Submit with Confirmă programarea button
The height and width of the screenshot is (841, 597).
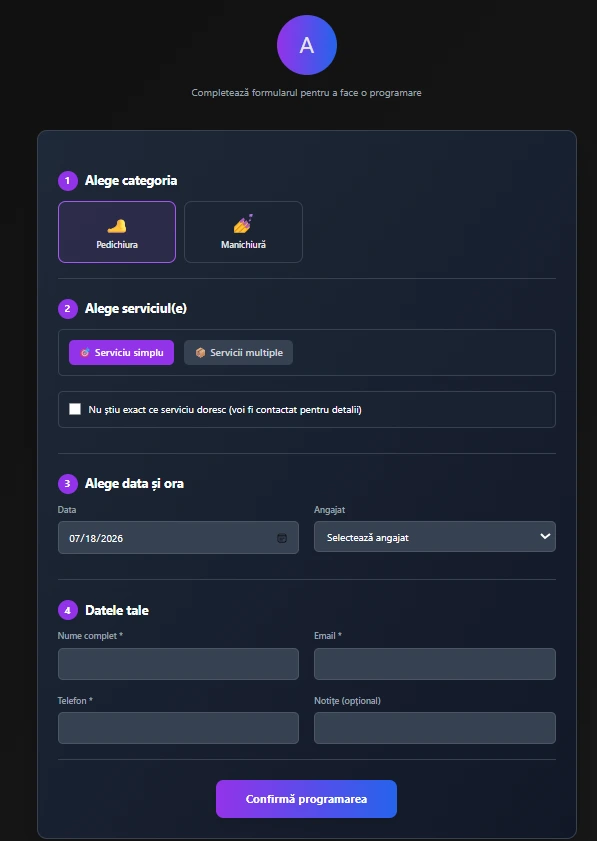tap(306, 799)
